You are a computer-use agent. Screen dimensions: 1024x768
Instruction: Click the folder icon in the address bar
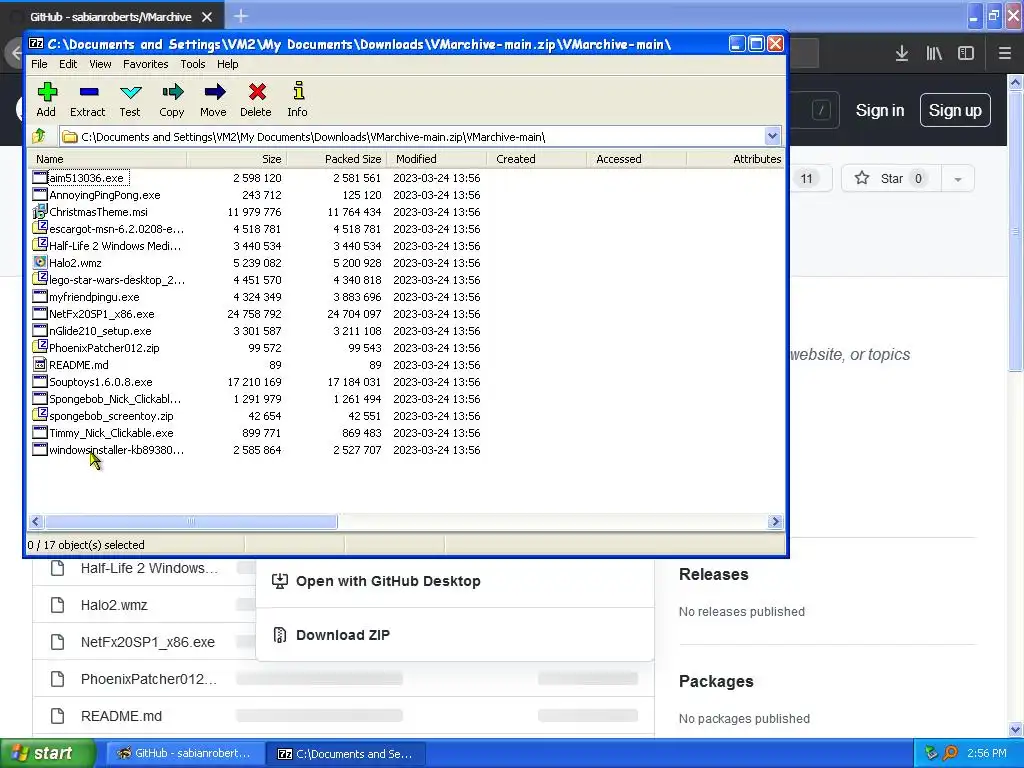69,136
